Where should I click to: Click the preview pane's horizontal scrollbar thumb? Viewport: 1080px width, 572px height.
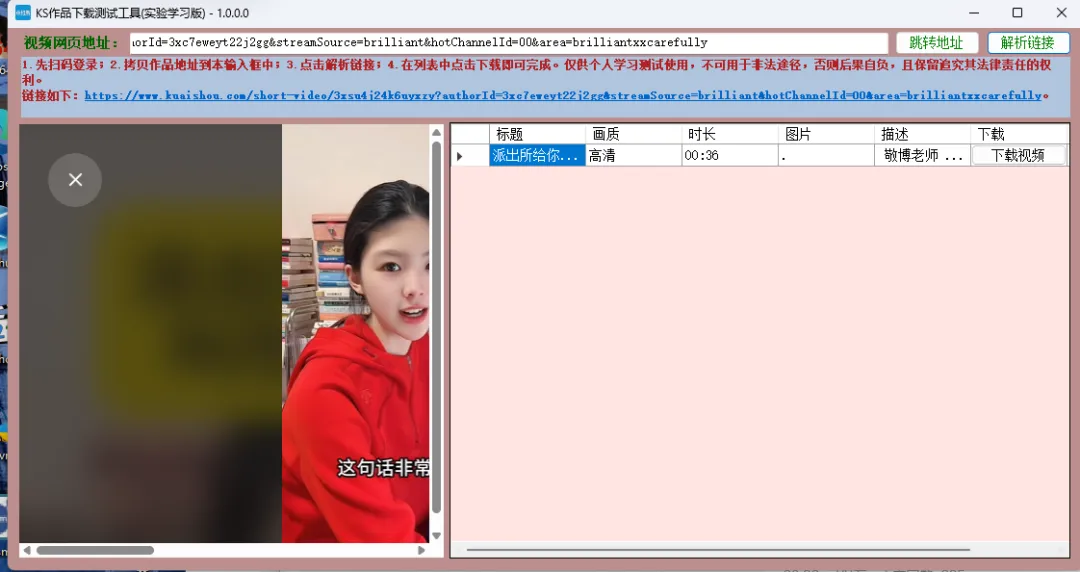pyautogui.click(x=95, y=550)
